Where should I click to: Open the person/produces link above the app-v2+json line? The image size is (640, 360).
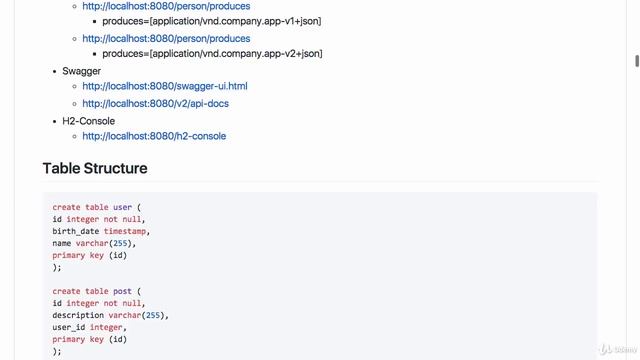pyautogui.click(x=166, y=38)
